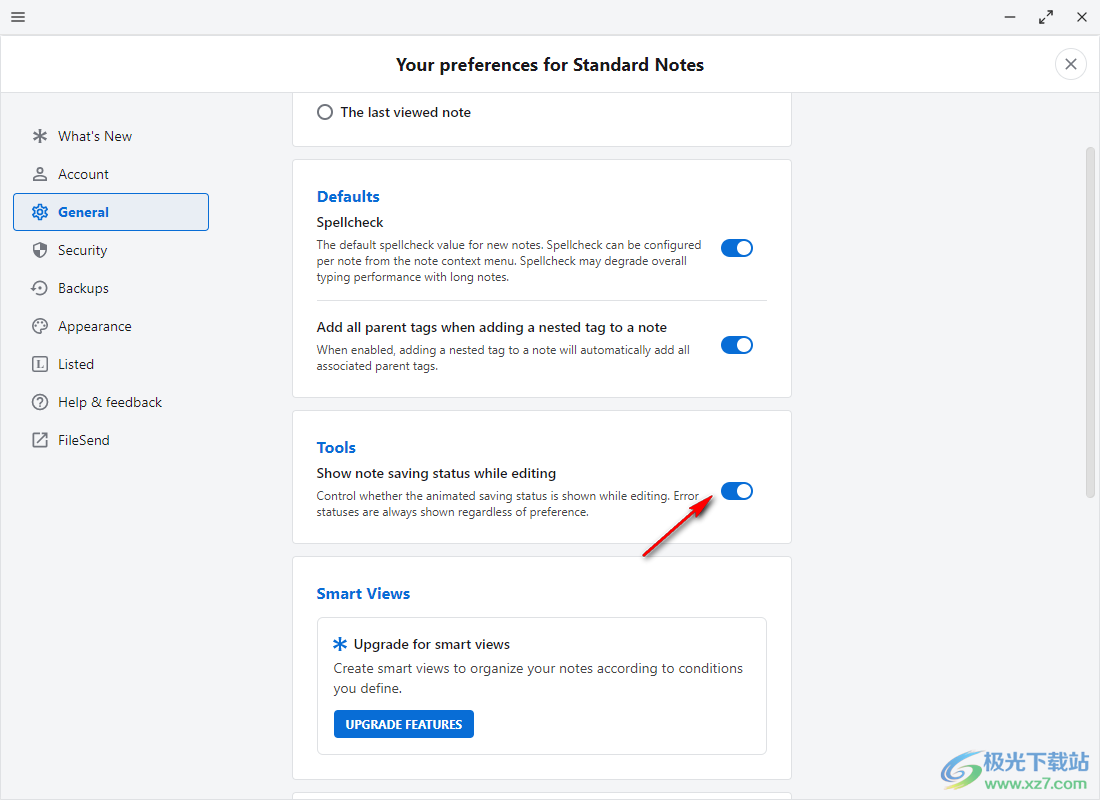The height and width of the screenshot is (800, 1100).
Task: Toggle 'Add all parent tags' switch
Action: [x=737, y=345]
